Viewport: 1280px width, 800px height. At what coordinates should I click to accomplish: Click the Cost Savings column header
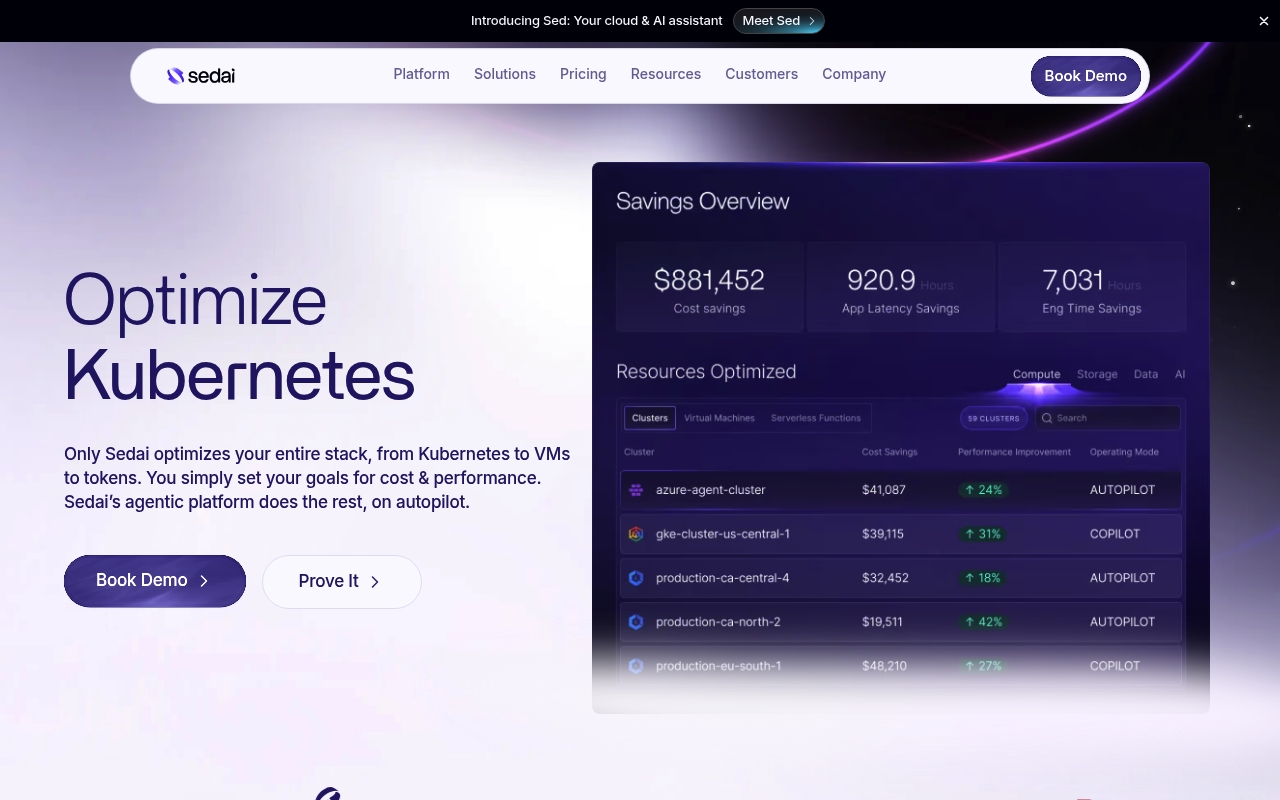(x=890, y=452)
